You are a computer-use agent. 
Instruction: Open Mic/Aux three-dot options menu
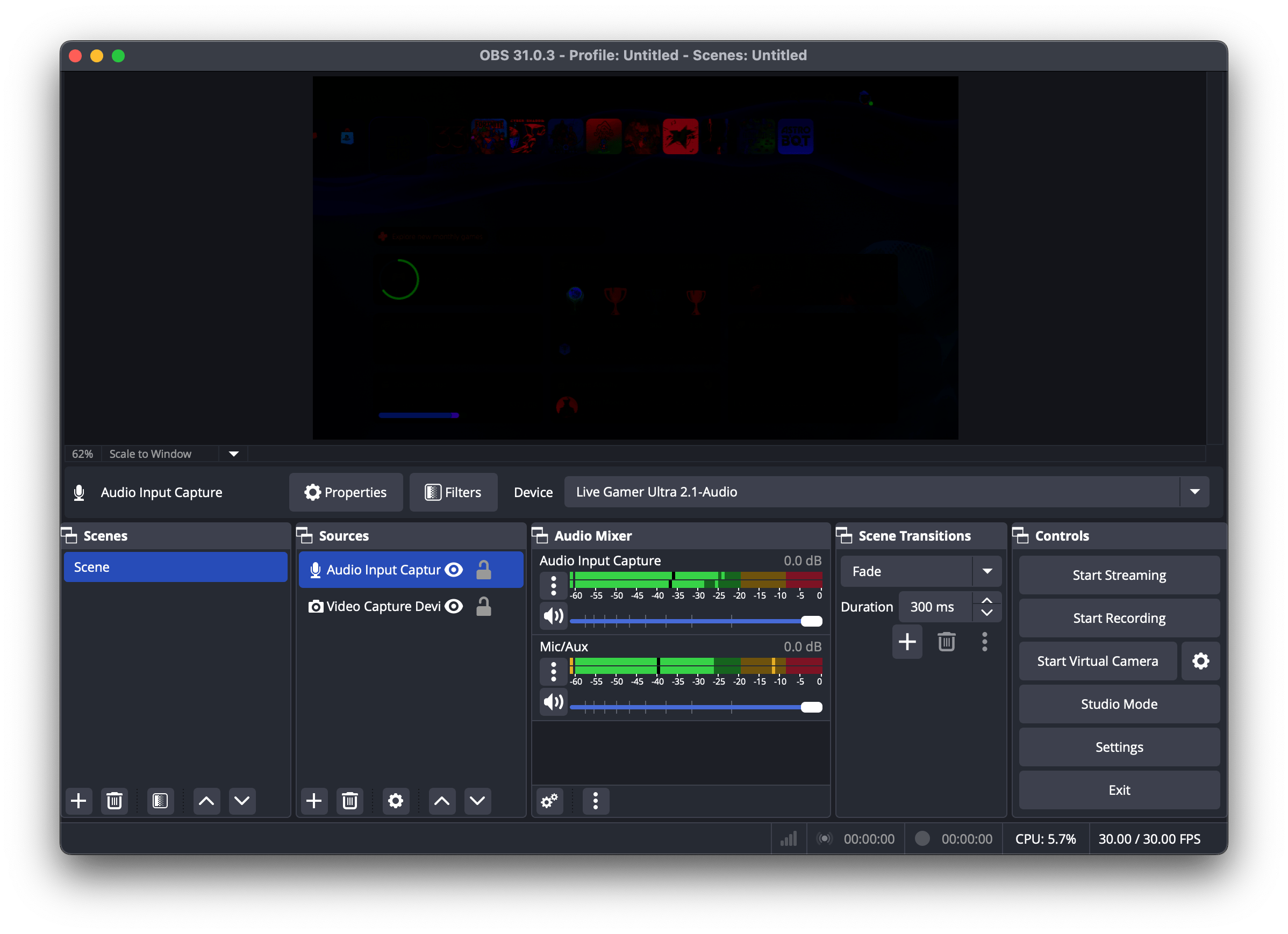click(x=553, y=672)
